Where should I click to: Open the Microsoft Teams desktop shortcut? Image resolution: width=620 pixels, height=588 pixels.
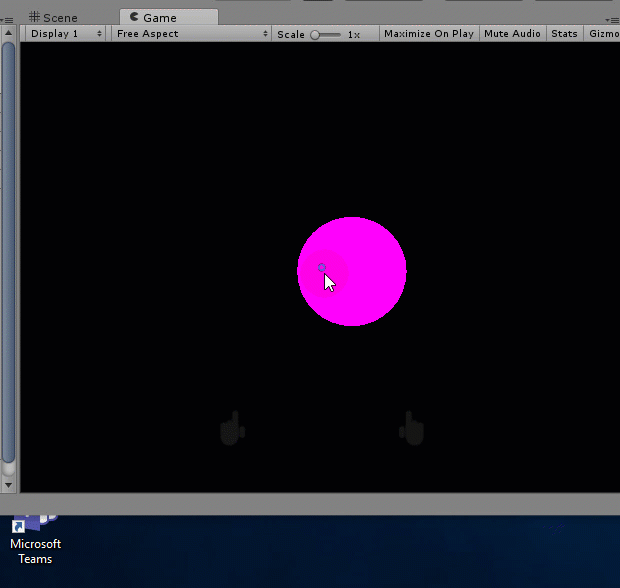(35, 524)
